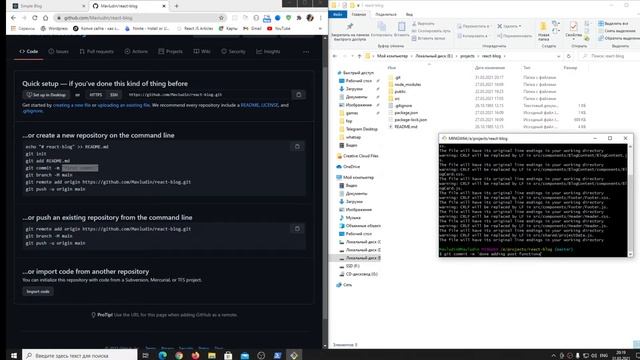Select package.json file in list
640x360 pixels.
click(406, 113)
